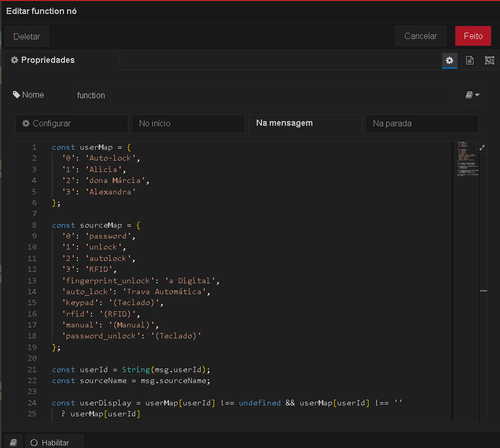Click the editor vertical scrollbar

click(483, 282)
